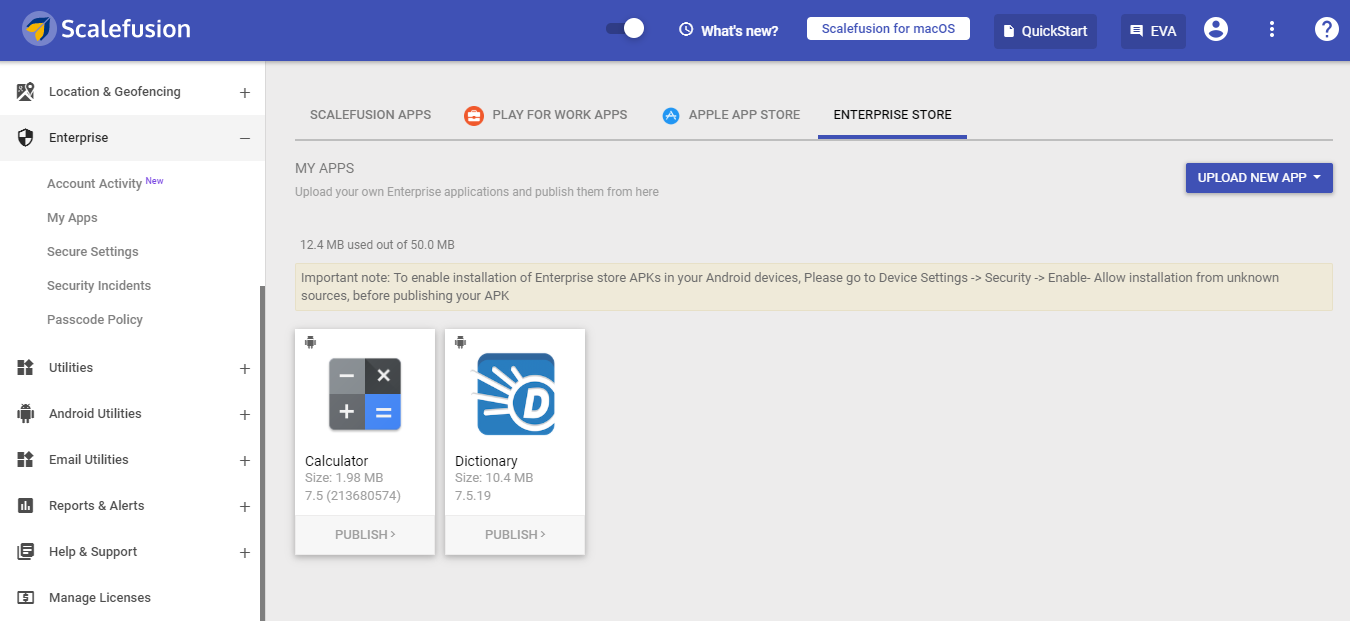
Task: Click the sidebar vertical scrollbar
Action: point(262,453)
